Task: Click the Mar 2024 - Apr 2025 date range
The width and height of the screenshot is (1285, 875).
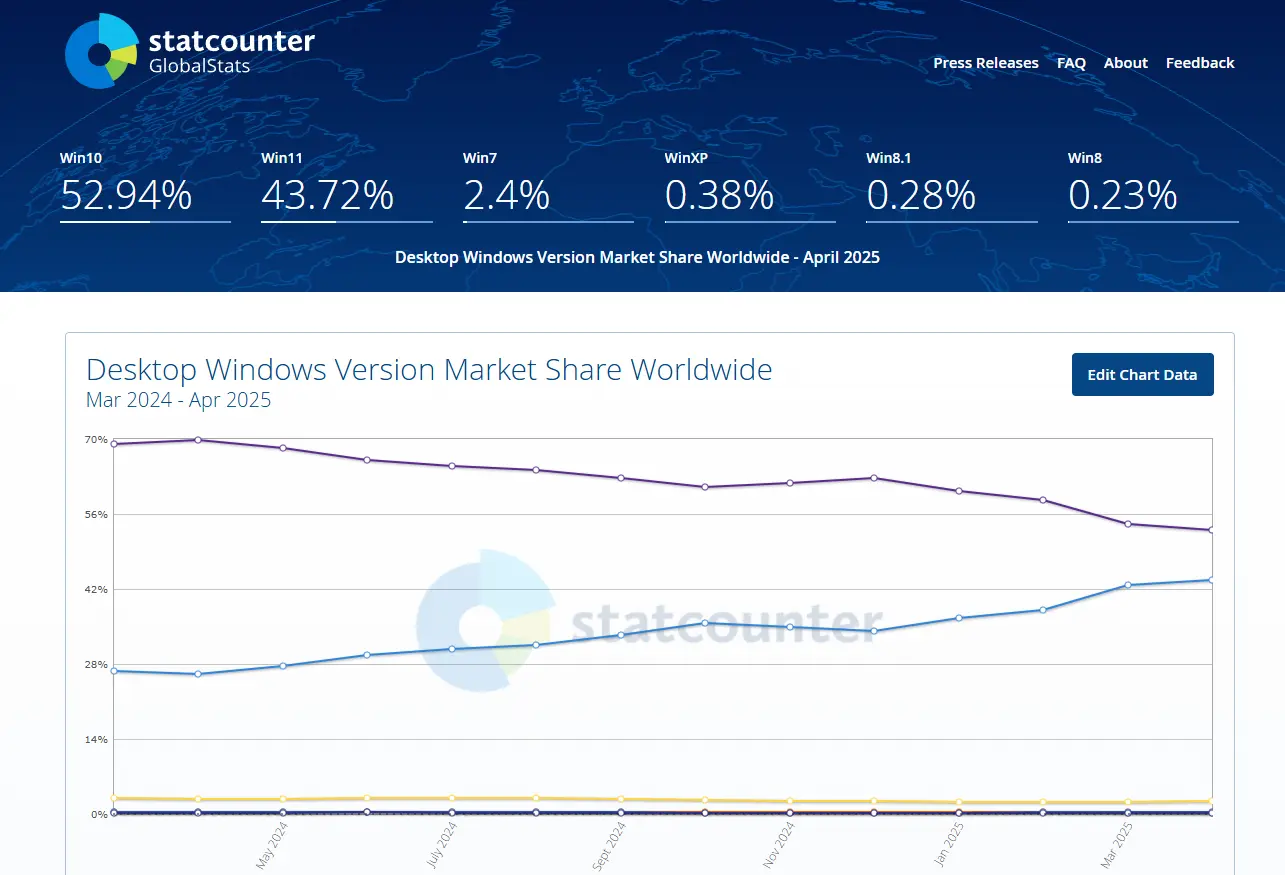Action: click(179, 400)
